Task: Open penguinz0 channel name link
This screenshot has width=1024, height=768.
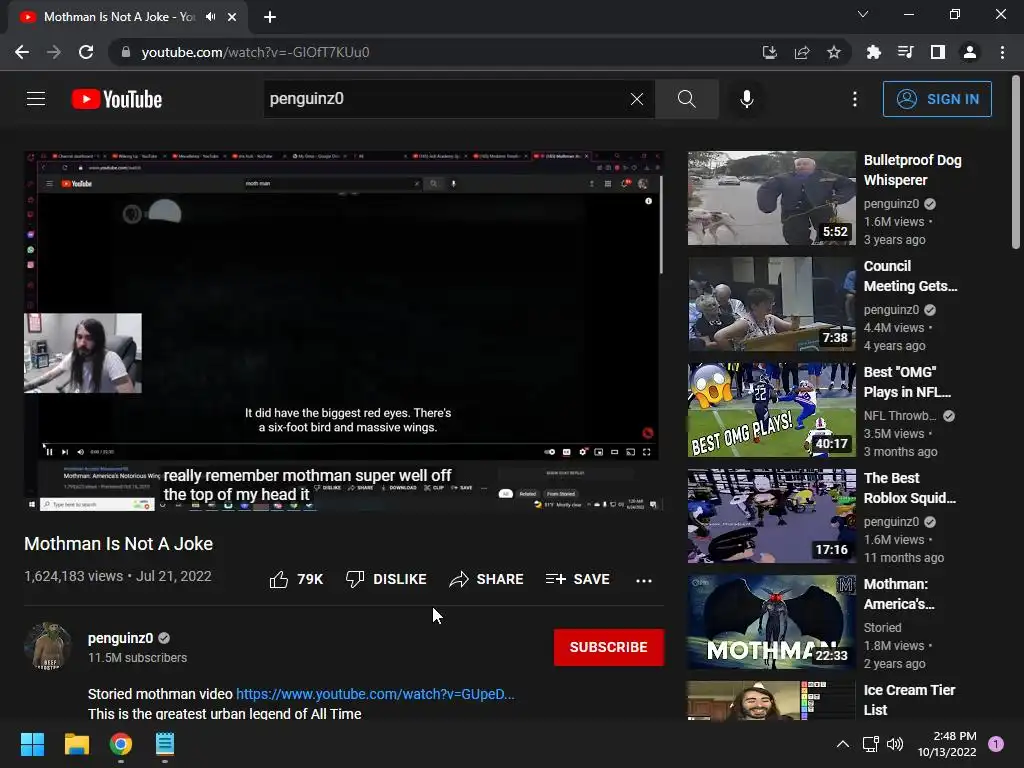Action: click(x=120, y=638)
